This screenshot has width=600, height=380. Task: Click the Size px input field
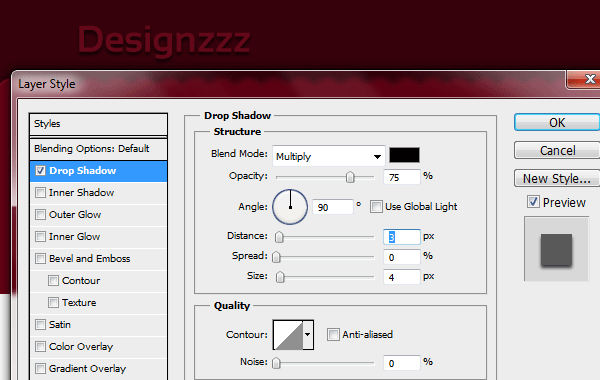tap(402, 277)
